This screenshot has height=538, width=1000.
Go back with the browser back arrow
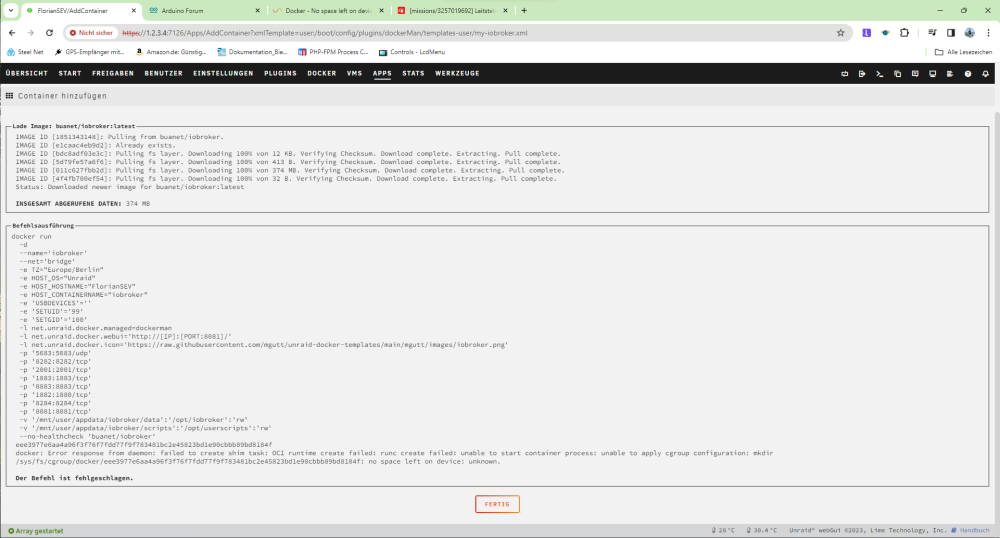pyautogui.click(x=12, y=33)
